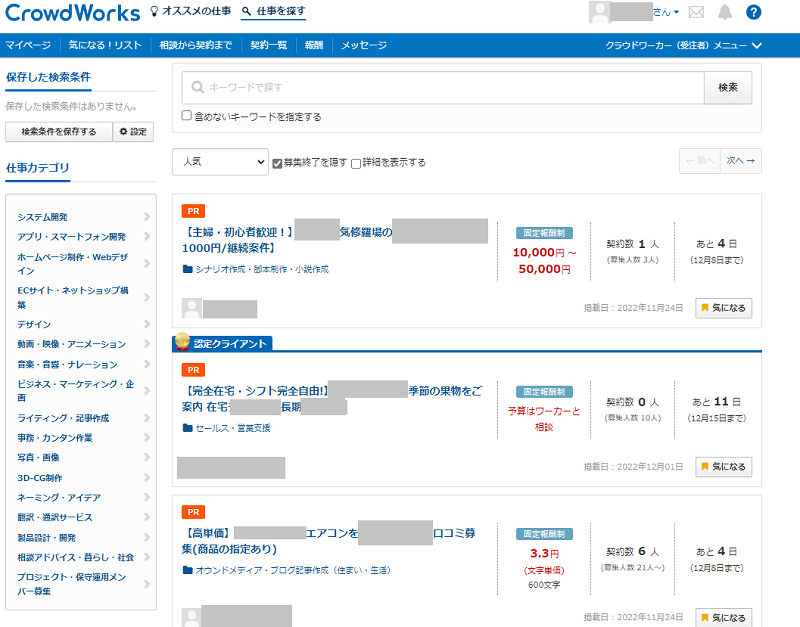Open the 高単価 エアコン 口コミ募集 job link
This screenshot has width=800, height=627.
pos(329,541)
